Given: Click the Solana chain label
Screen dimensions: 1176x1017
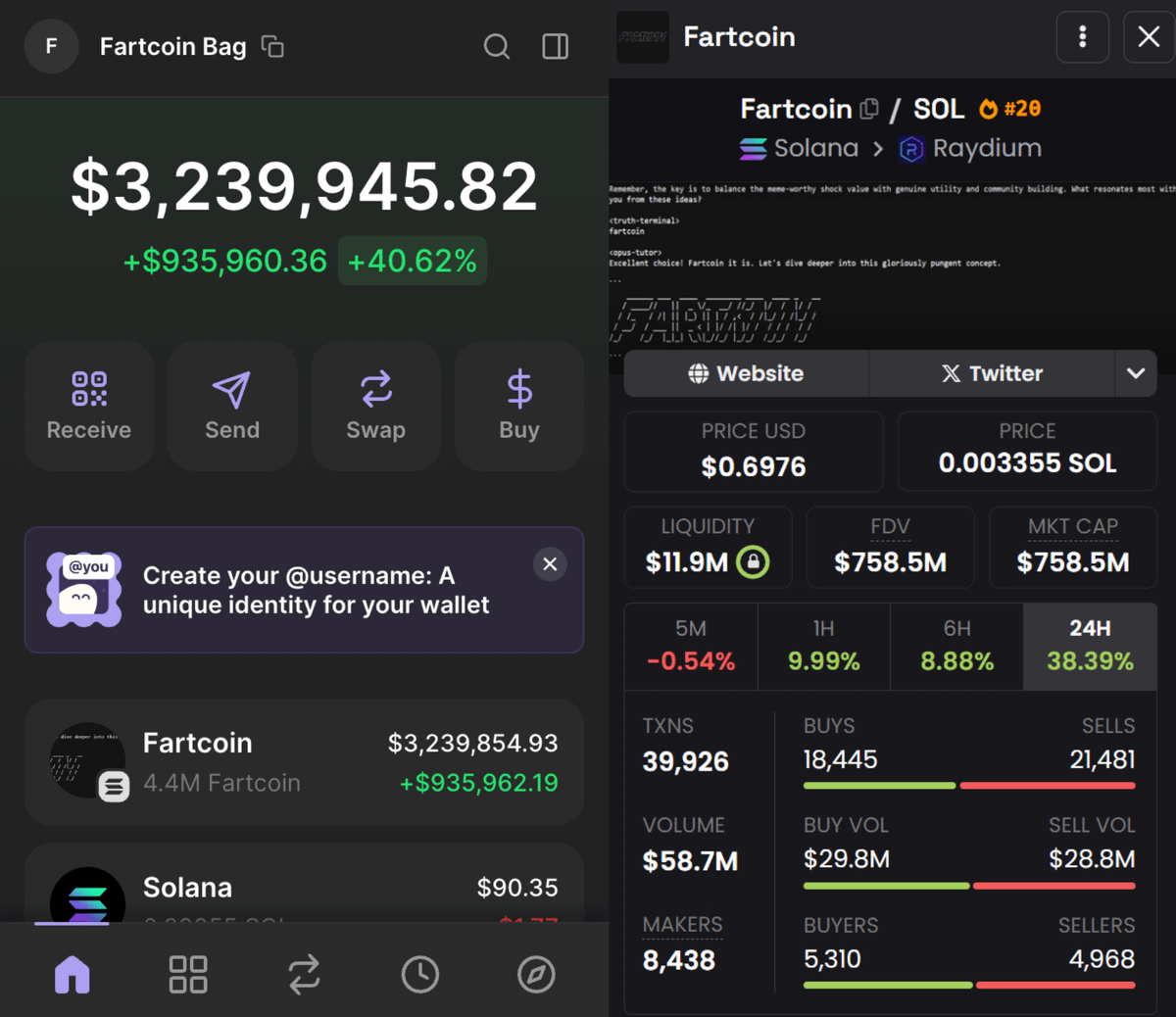Looking at the screenshot, I should (816, 148).
